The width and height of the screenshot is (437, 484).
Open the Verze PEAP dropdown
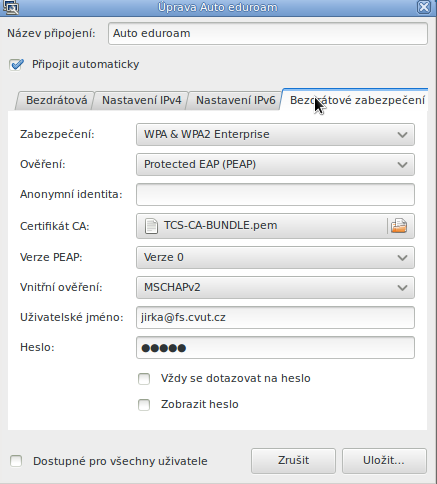point(275,257)
